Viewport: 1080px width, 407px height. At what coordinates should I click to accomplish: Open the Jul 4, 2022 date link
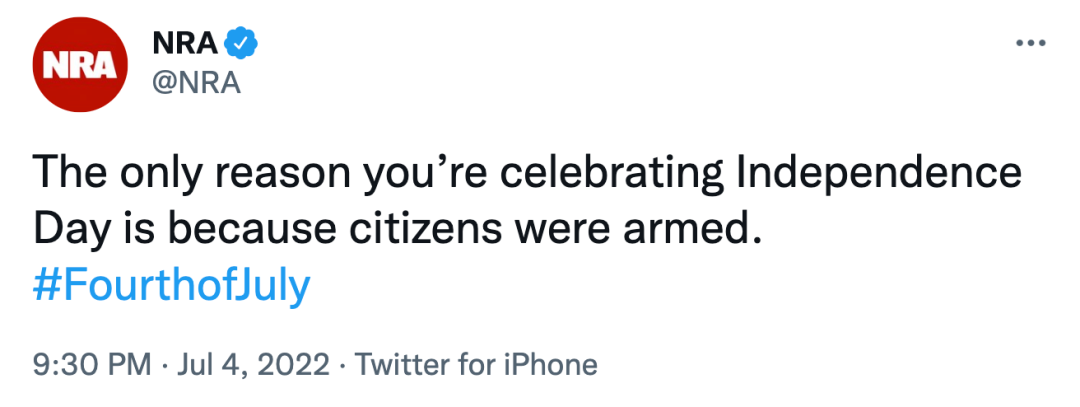pyautogui.click(x=253, y=364)
